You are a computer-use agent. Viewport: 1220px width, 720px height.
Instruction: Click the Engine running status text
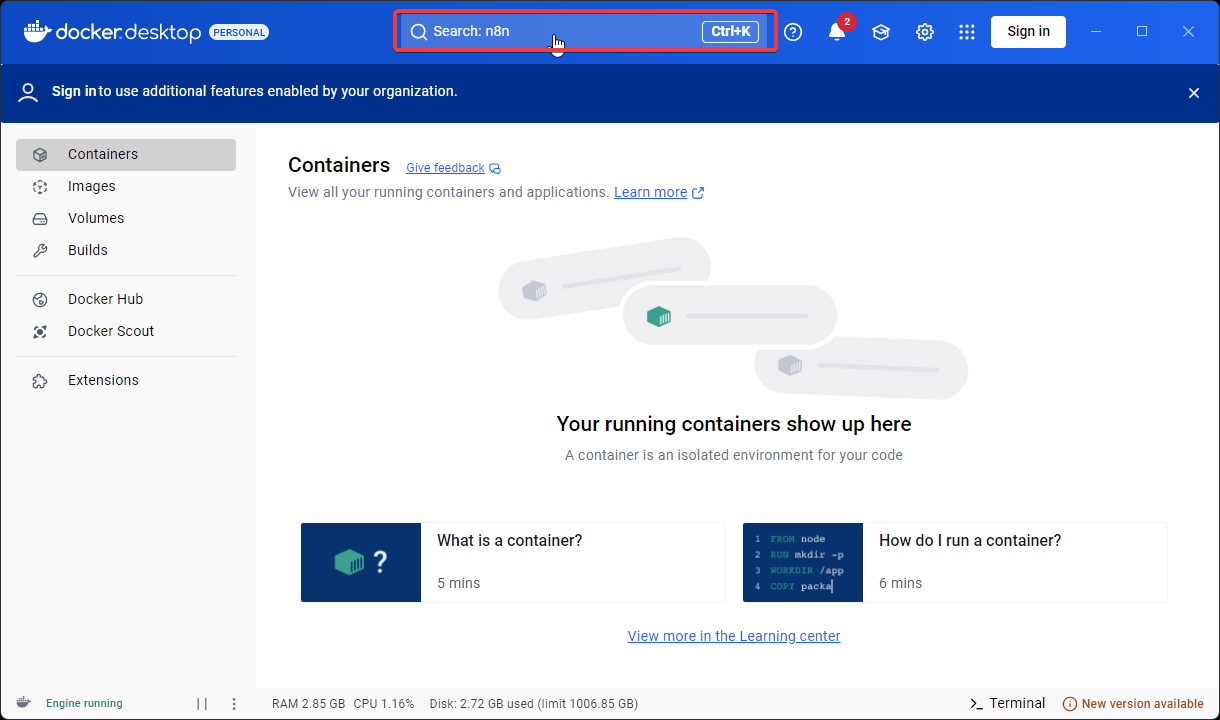84,704
